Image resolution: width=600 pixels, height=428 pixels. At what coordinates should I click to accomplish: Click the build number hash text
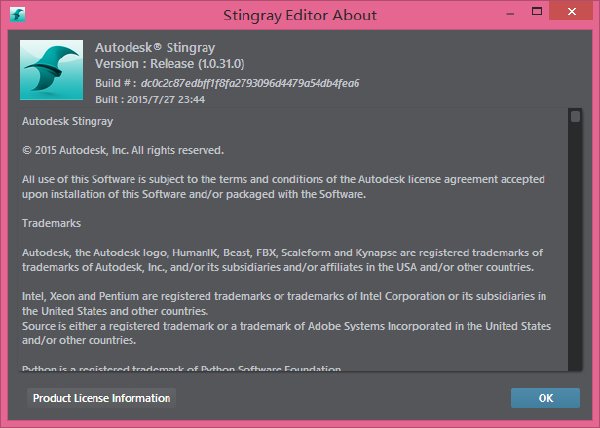tap(250, 83)
